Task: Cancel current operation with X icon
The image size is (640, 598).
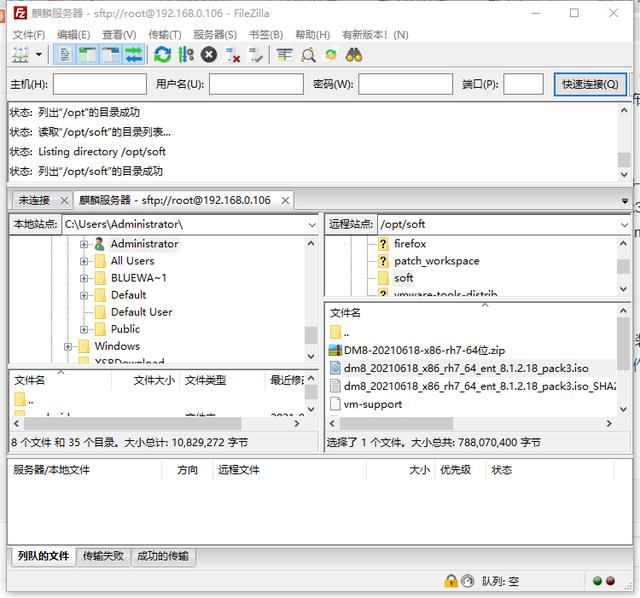Action: [x=209, y=55]
